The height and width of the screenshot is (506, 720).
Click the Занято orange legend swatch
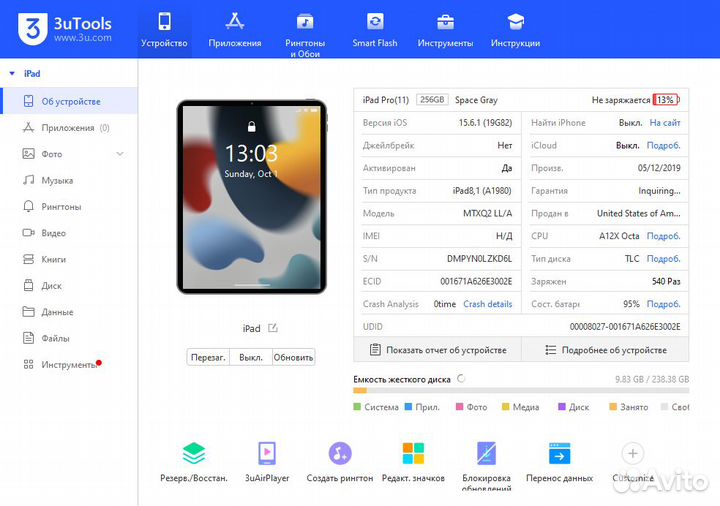coord(613,406)
